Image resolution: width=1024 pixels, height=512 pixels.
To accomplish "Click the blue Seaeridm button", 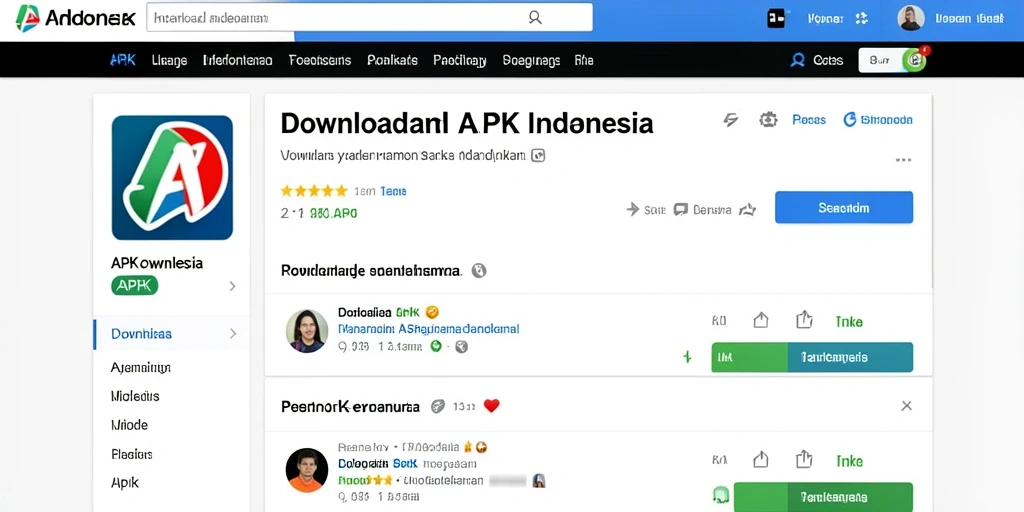I will pos(844,208).
